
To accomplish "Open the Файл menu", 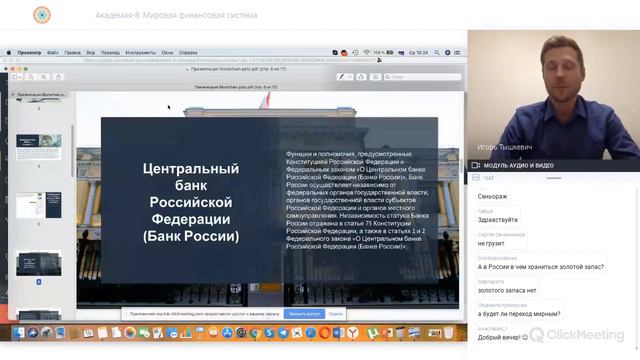I will pyautogui.click(x=53, y=53).
